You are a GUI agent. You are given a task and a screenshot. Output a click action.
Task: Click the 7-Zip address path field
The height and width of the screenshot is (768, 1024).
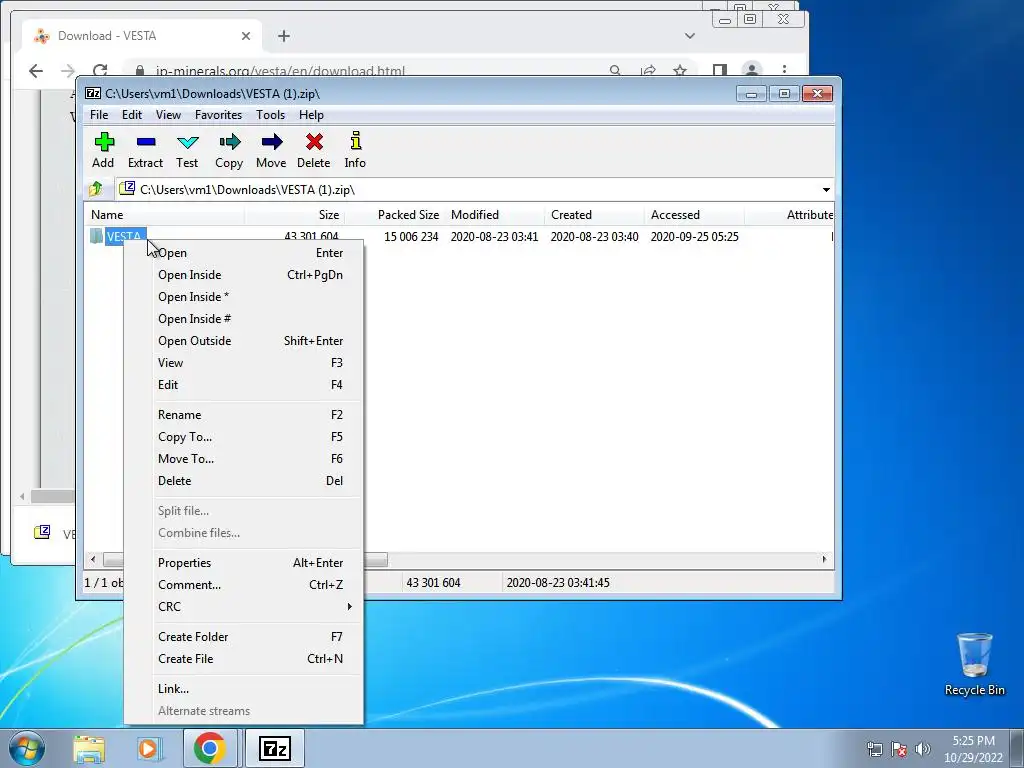[475, 190]
